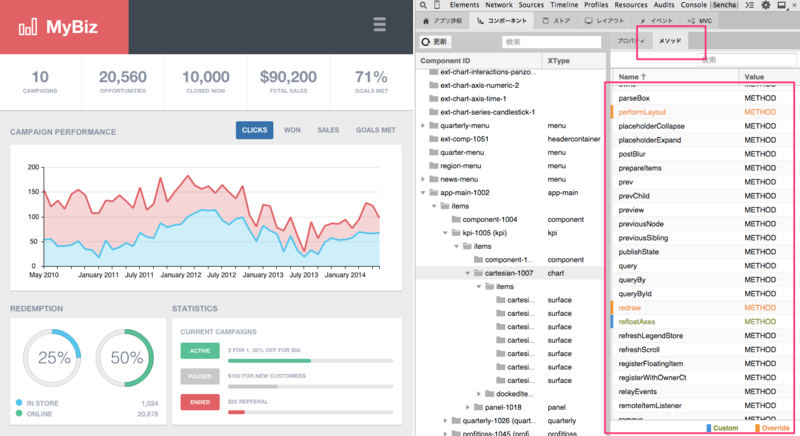Switch to the コンポーネント tab
This screenshot has width=800, height=436.
(502, 21)
